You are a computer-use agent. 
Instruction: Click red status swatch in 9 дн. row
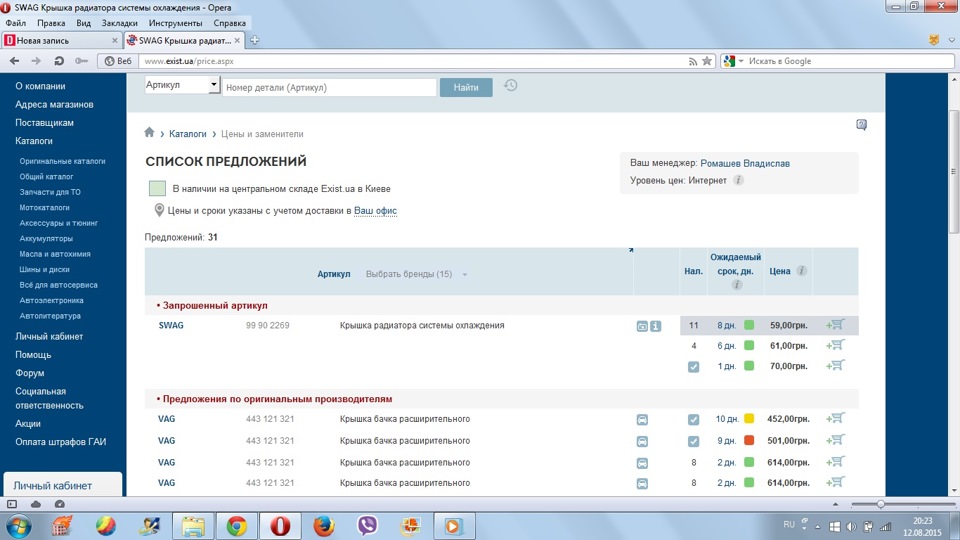(x=749, y=440)
